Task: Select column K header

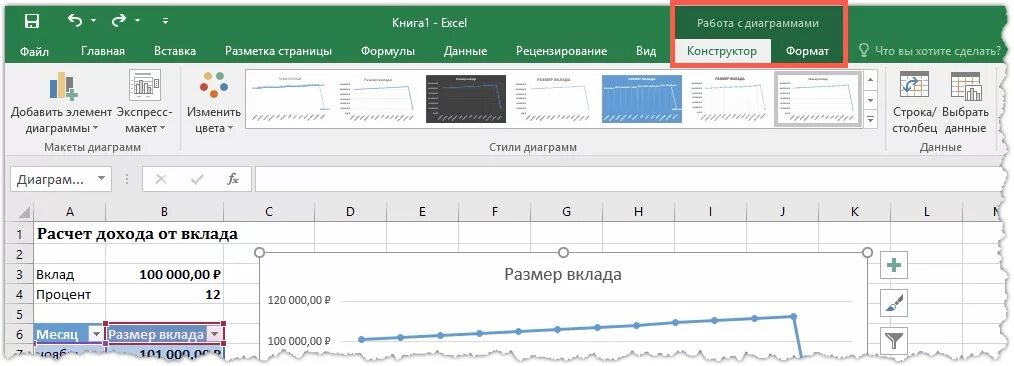Action: tap(854, 211)
